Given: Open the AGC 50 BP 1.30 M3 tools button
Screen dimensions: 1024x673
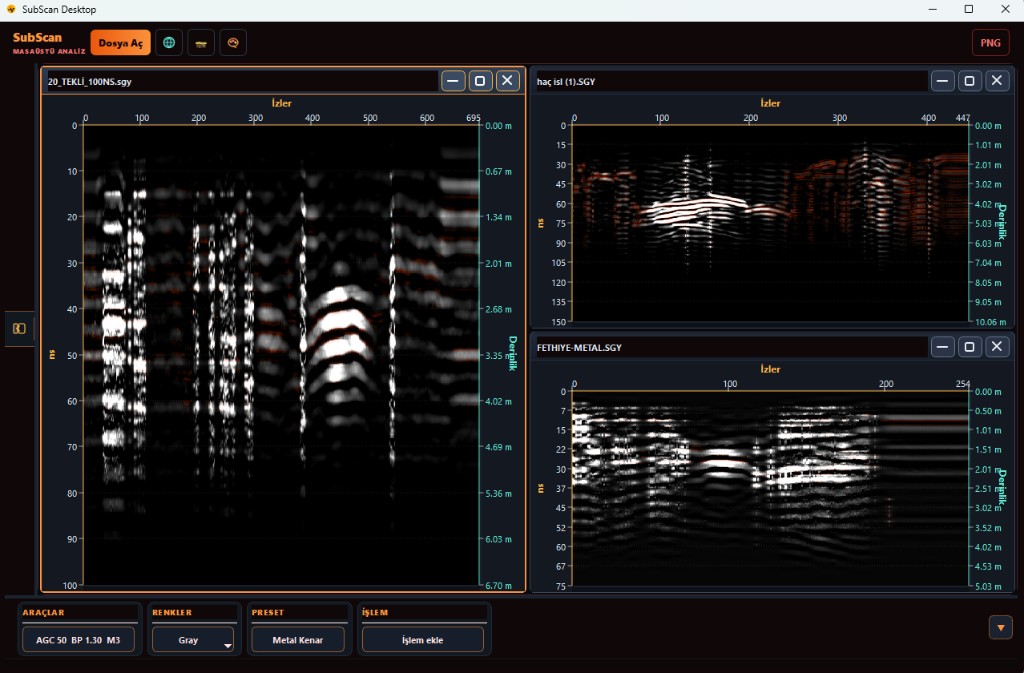Looking at the screenshot, I should coord(78,640).
